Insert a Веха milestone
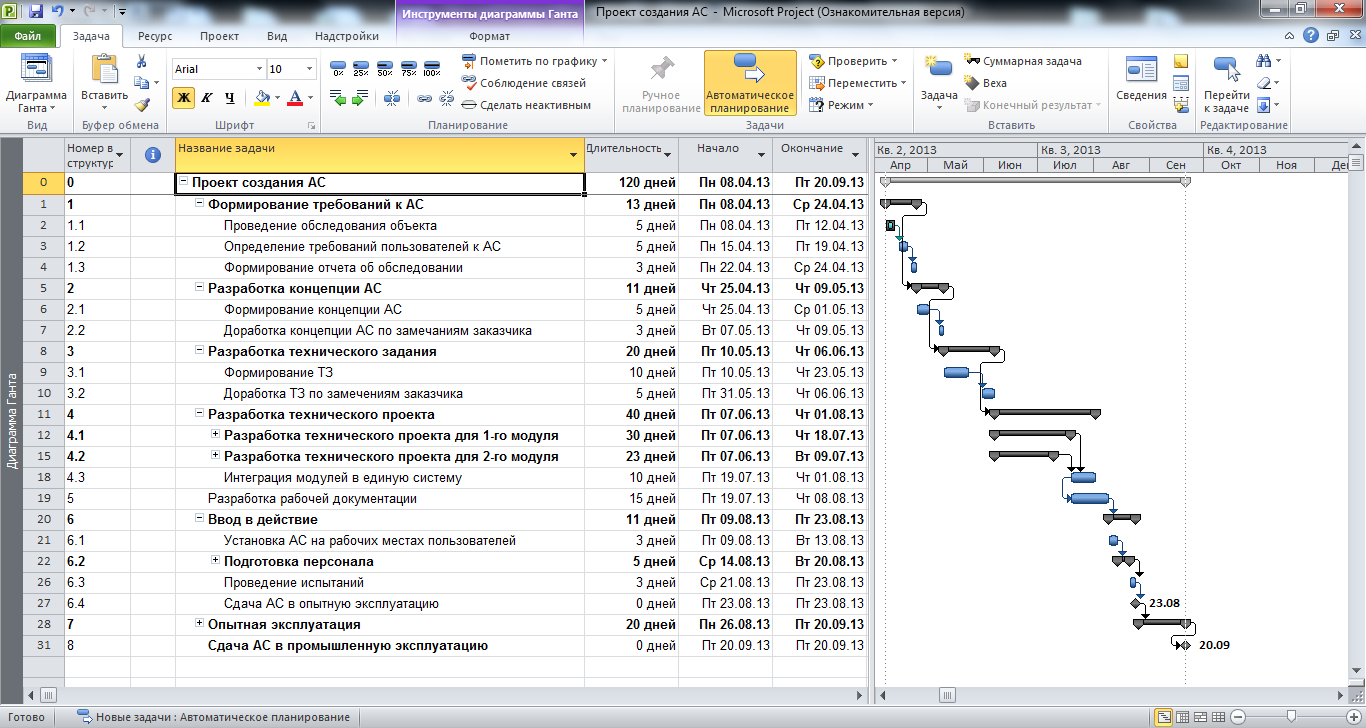Viewport: 1366px width, 728px height. tap(986, 83)
